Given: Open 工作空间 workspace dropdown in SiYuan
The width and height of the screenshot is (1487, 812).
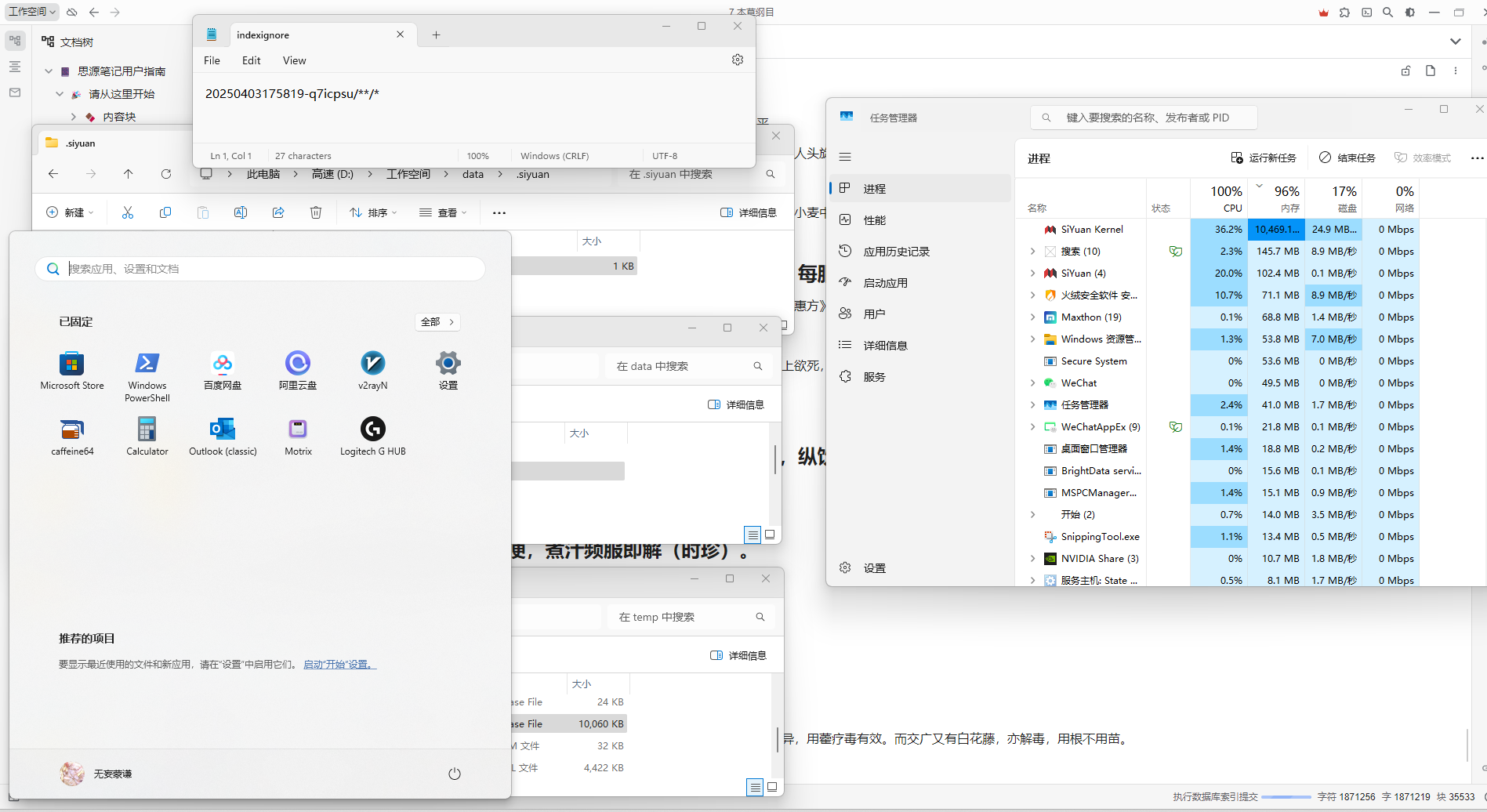Looking at the screenshot, I should (32, 12).
